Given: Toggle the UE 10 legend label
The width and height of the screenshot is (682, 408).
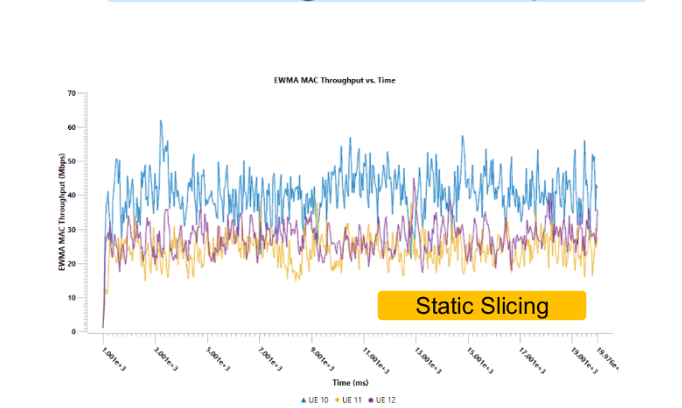Looking at the screenshot, I should pos(317,399).
